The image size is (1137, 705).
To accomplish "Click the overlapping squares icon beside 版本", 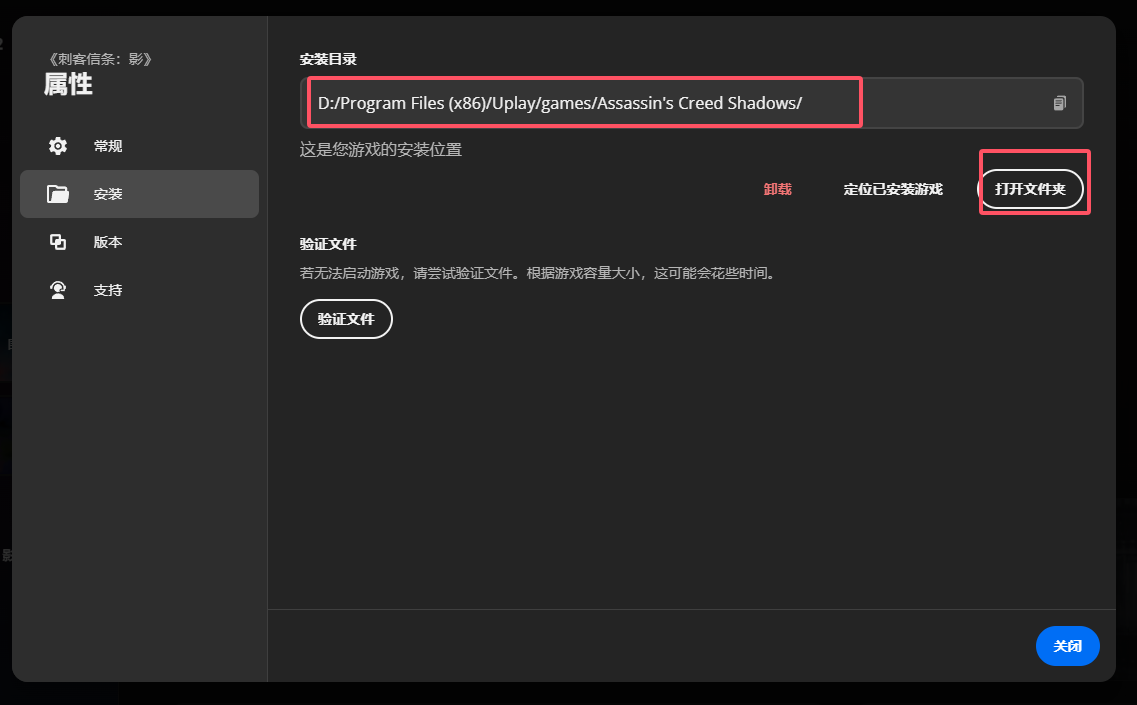I will tap(58, 242).
